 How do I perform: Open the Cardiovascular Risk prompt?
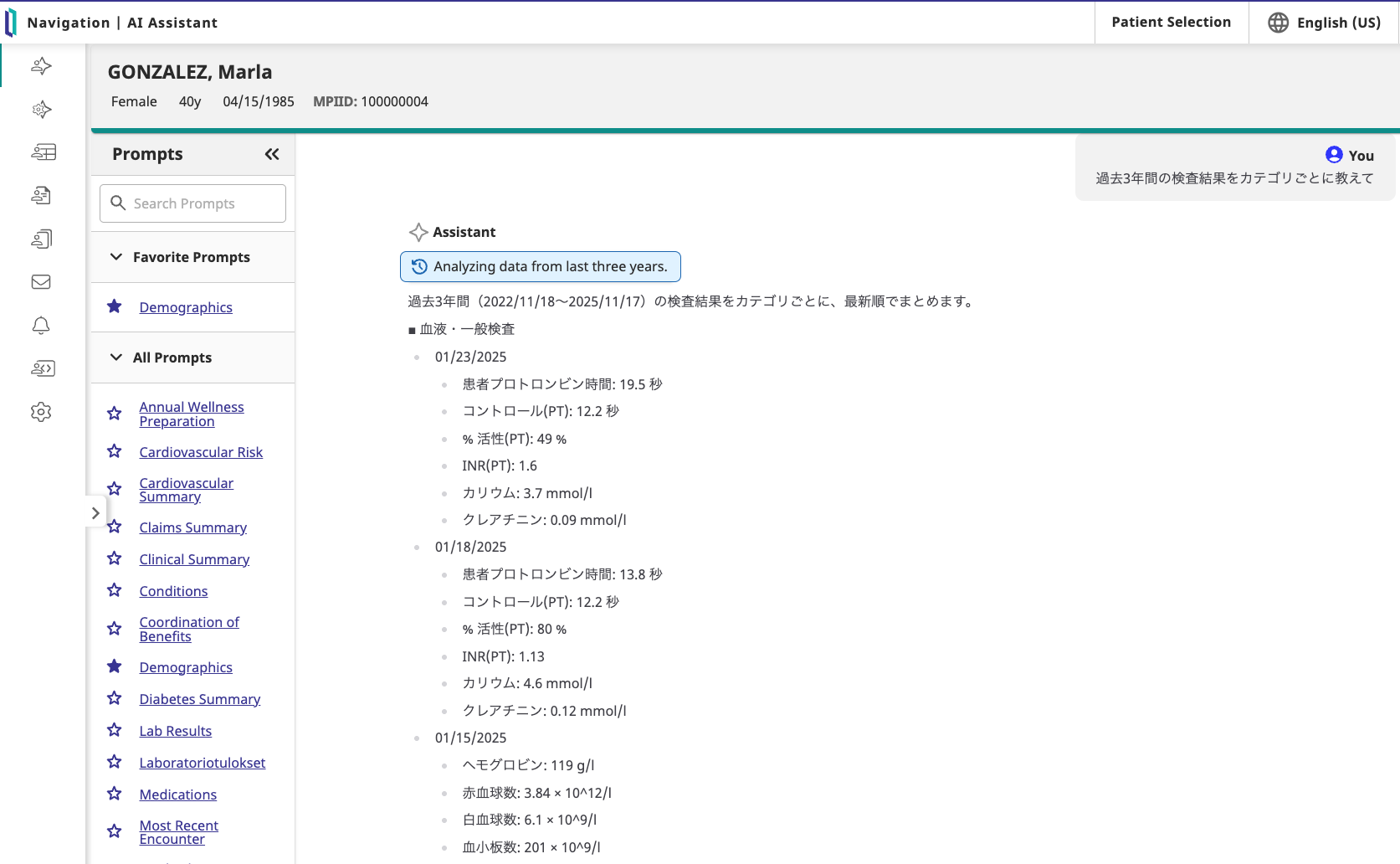click(201, 451)
